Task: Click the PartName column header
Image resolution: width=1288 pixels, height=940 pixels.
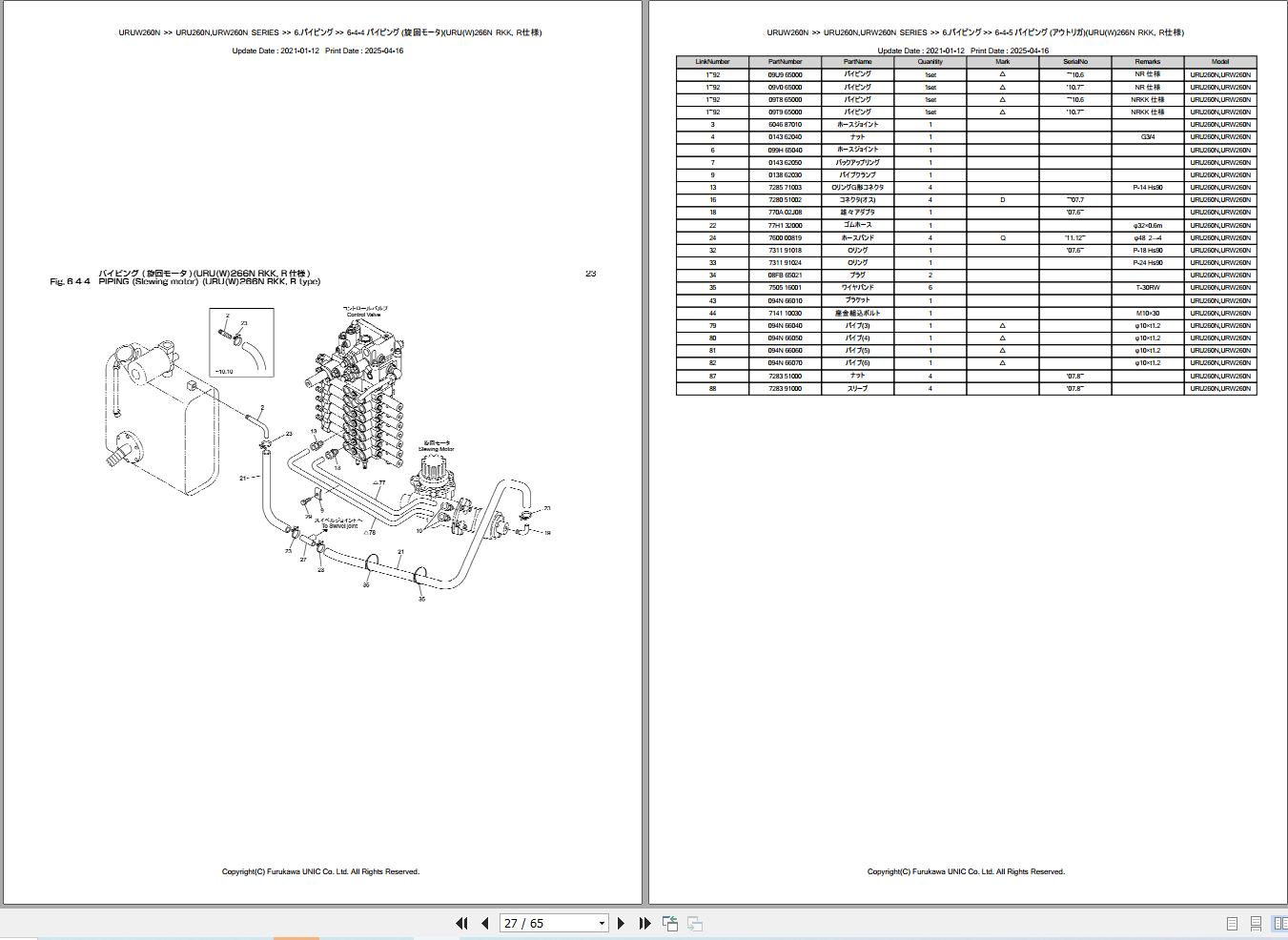Action: click(857, 62)
